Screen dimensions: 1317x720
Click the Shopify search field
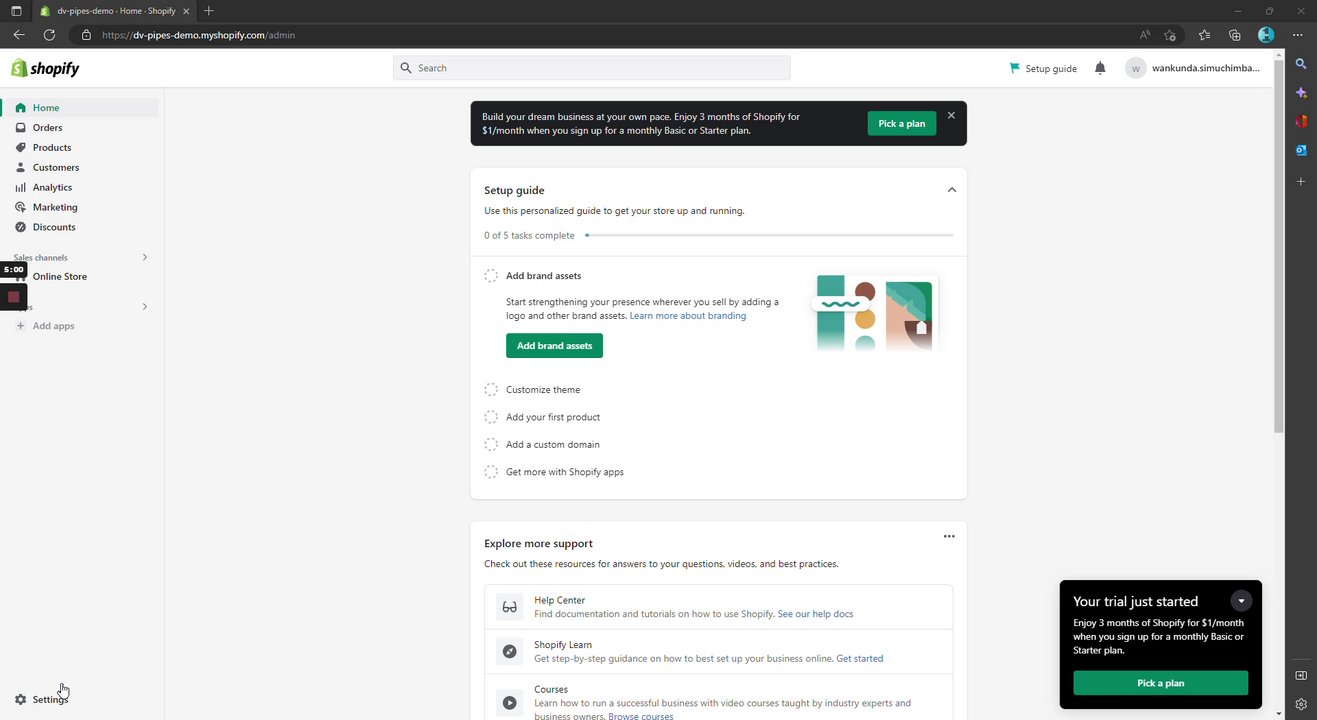tap(592, 68)
